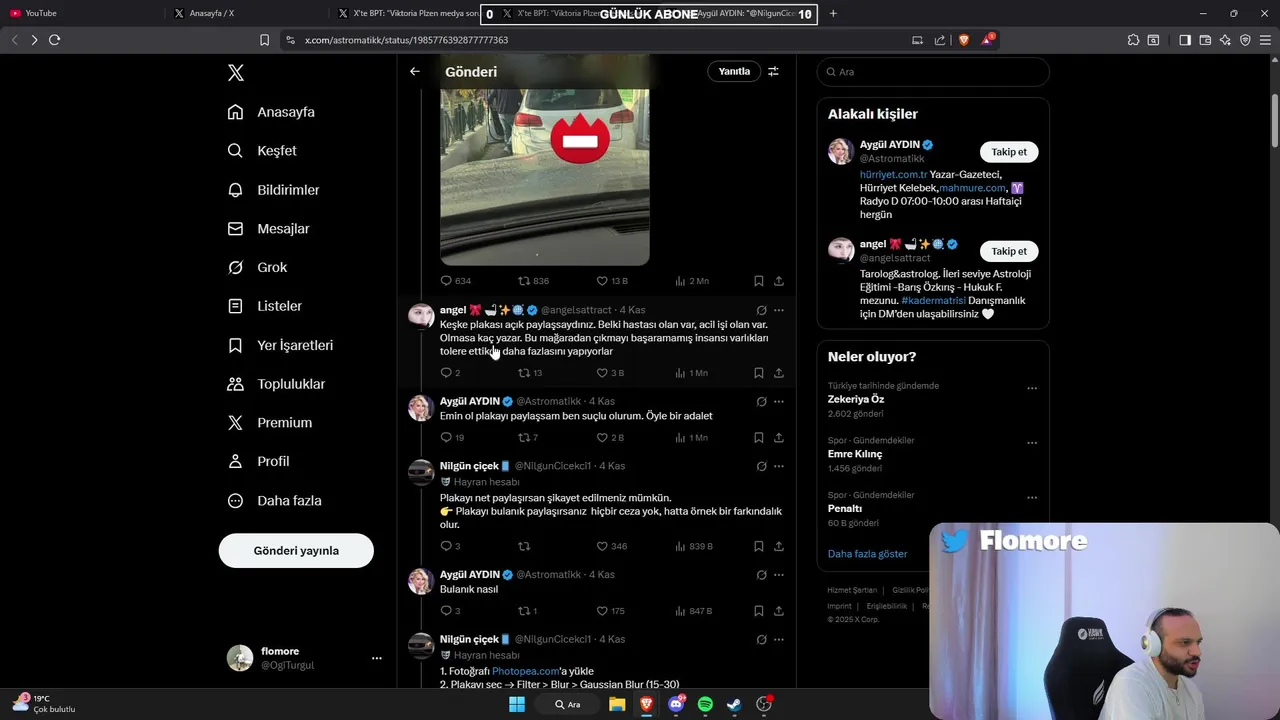View main post analytics 2 Mn
The image size is (1280, 720).
coord(692,281)
